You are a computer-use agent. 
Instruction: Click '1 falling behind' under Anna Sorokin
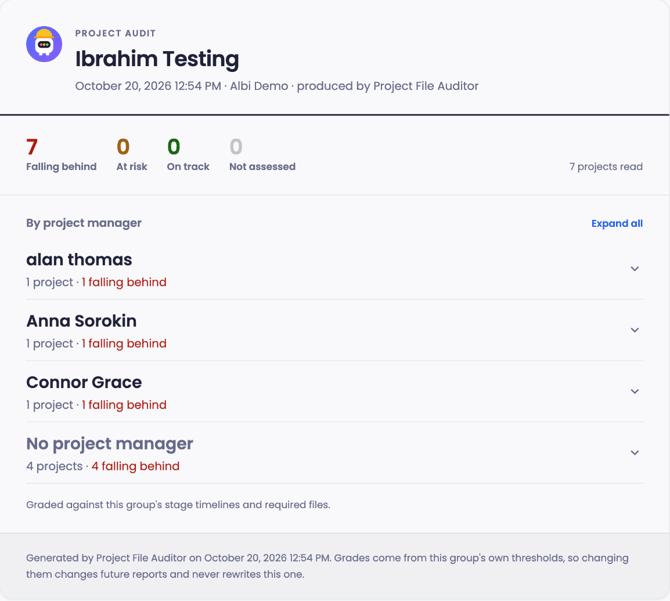[x=124, y=343]
